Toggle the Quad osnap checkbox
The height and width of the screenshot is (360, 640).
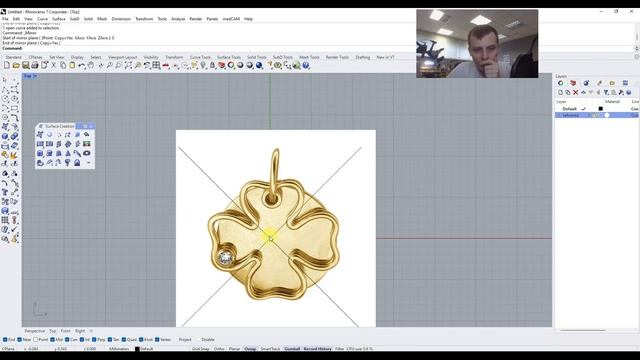point(124,340)
